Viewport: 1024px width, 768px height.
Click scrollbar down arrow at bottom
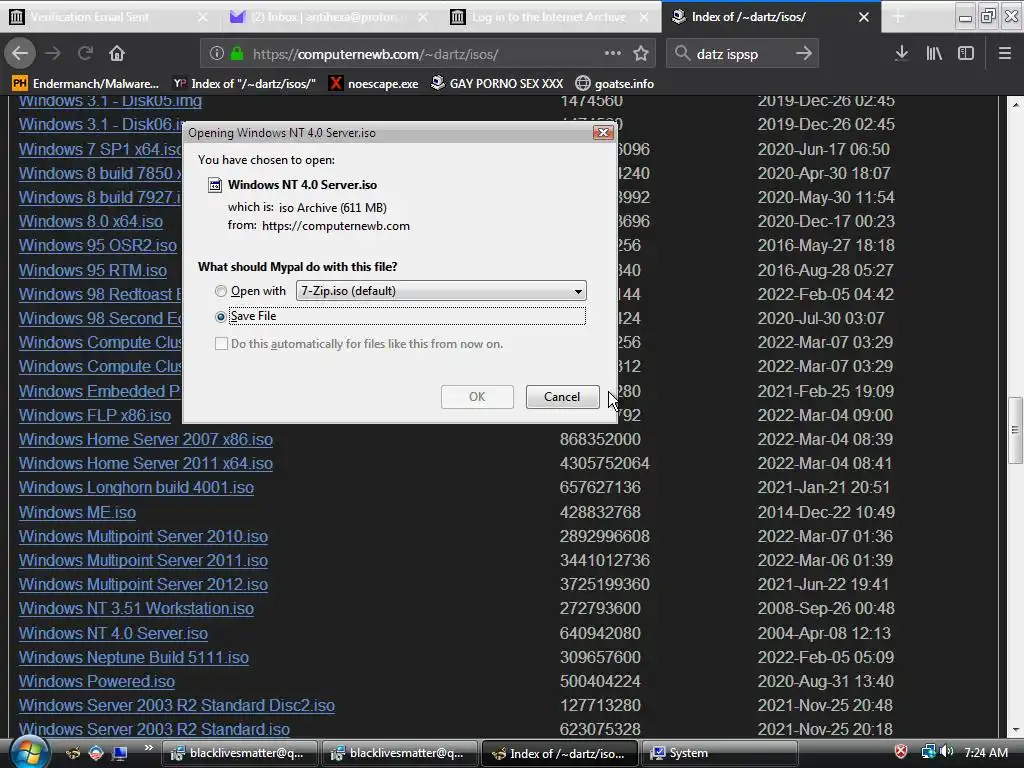click(1015, 730)
